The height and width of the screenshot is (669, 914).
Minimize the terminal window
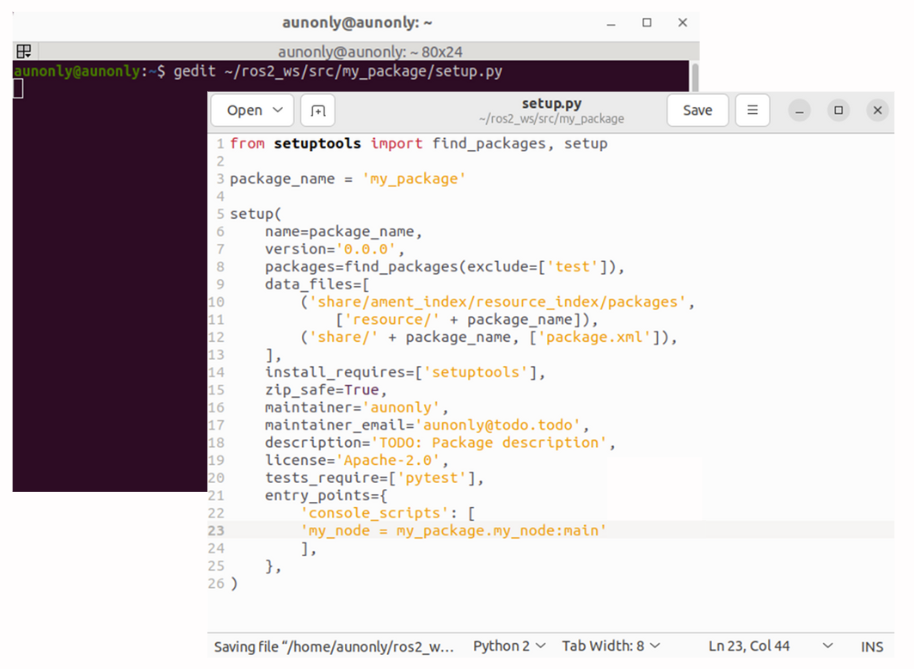click(611, 23)
